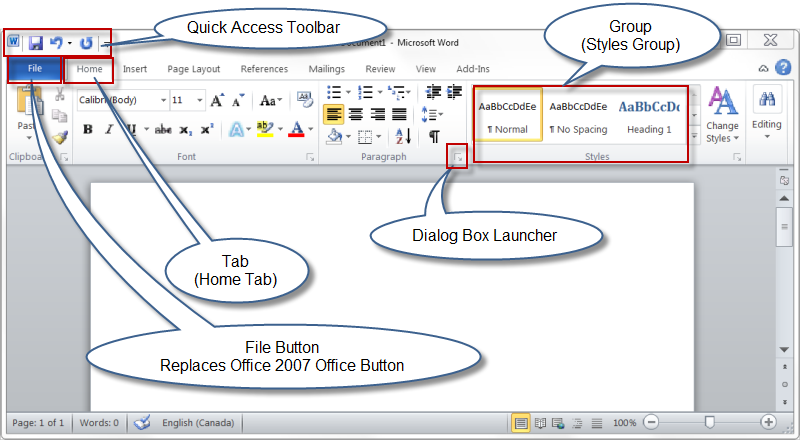The image size is (800, 440).
Task: Clear formatting with the eraser icon
Action: 305,100
